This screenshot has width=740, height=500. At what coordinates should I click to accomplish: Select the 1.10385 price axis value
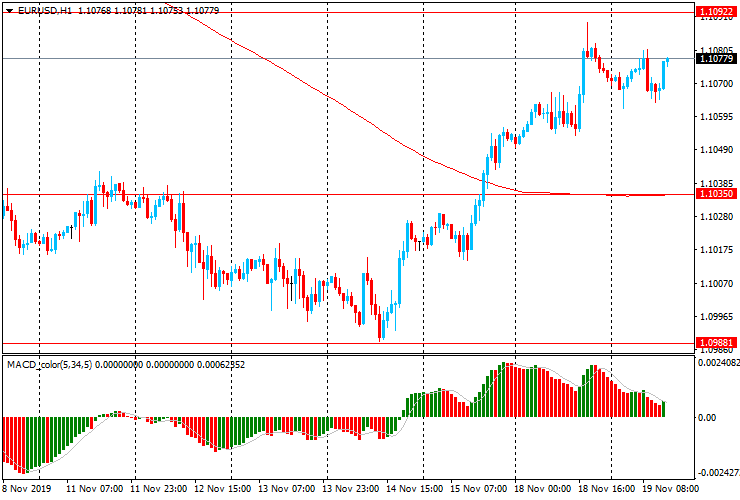coord(717,183)
